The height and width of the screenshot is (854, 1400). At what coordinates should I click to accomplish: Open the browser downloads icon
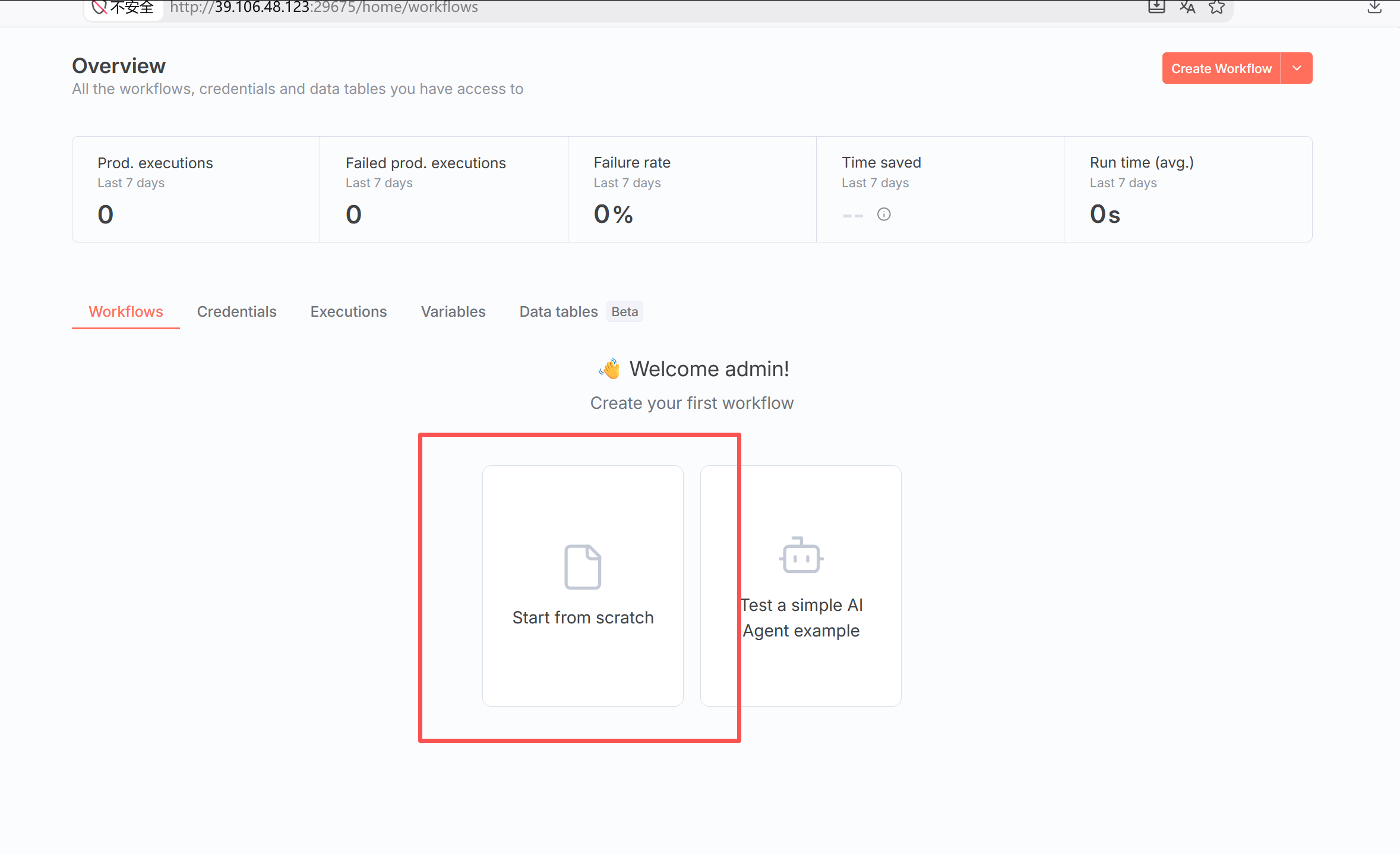1374,7
